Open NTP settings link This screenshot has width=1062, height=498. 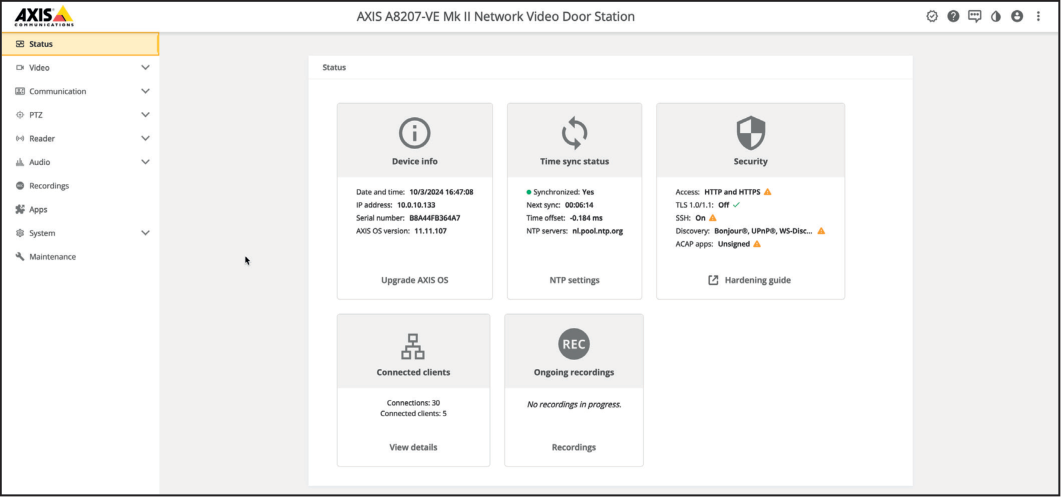pos(574,280)
